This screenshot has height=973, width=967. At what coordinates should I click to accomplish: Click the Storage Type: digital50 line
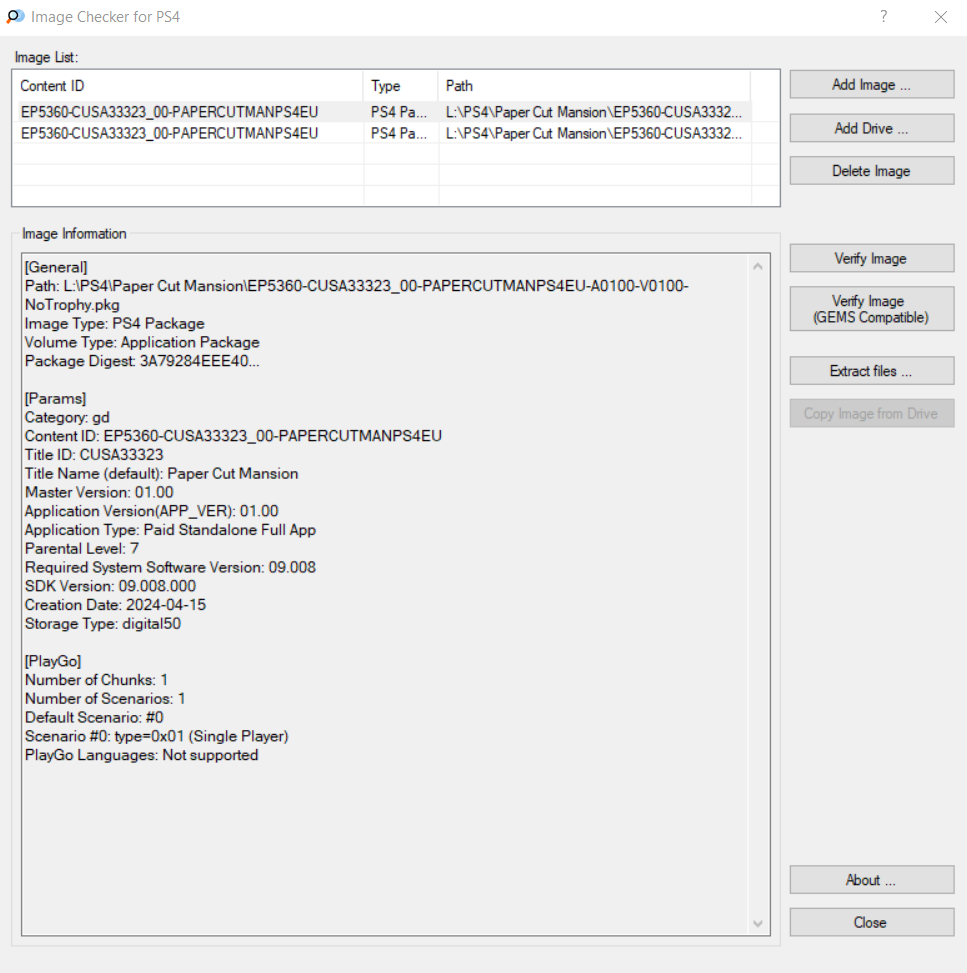[x=103, y=624]
